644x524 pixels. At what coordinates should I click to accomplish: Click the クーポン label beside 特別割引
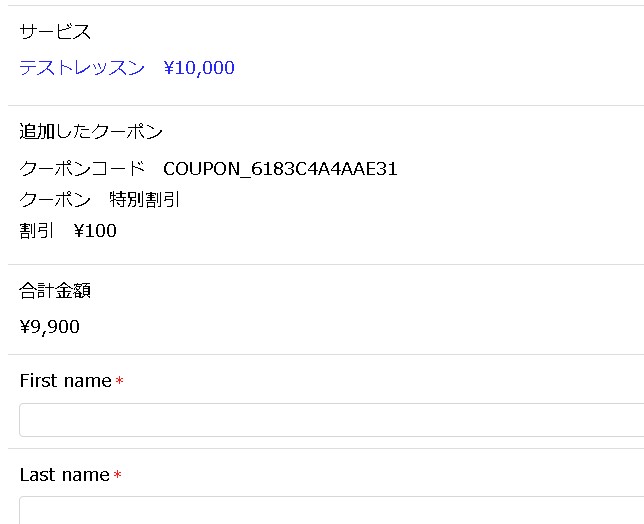click(55, 199)
